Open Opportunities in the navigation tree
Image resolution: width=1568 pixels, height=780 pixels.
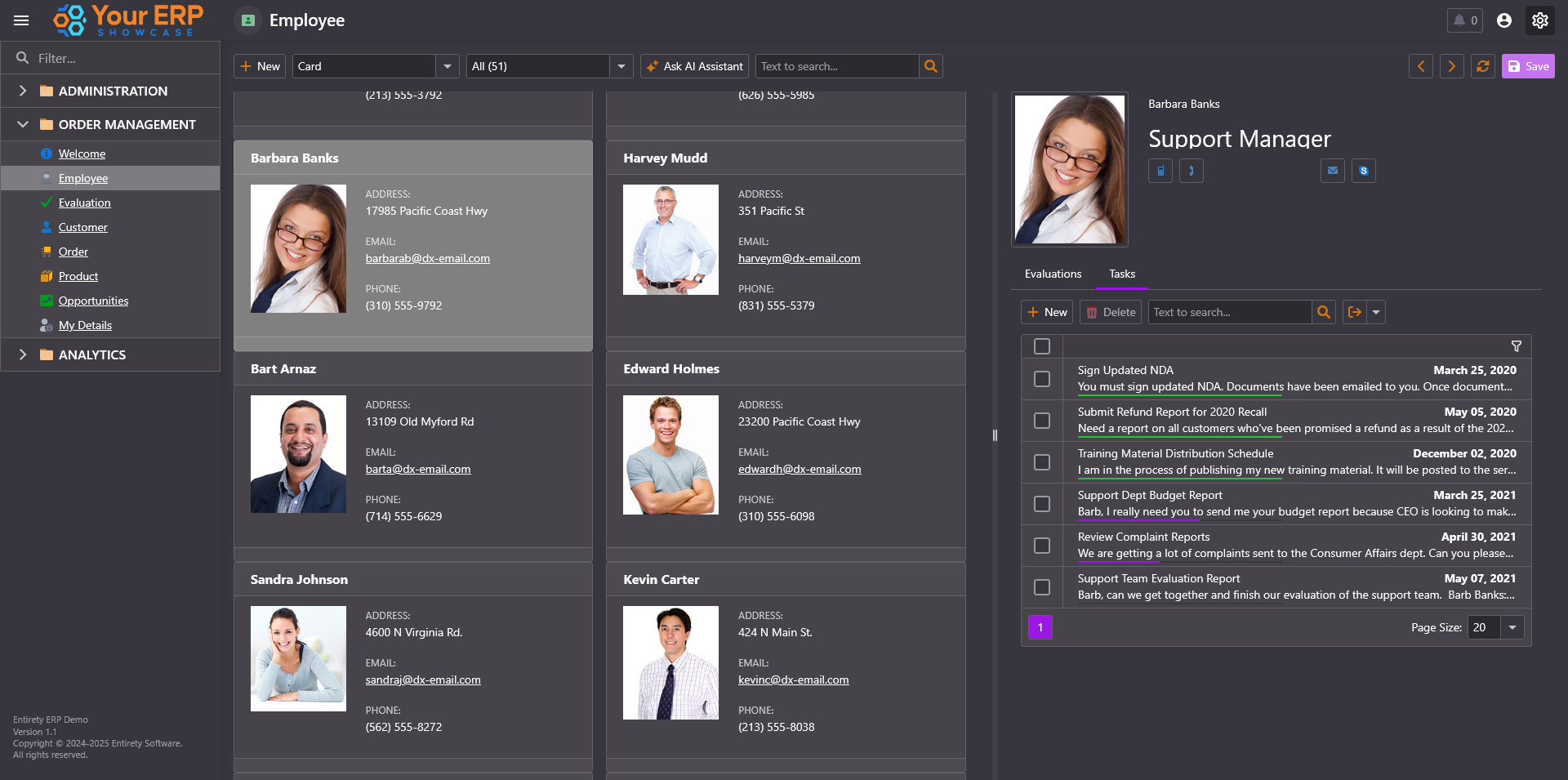coord(93,301)
